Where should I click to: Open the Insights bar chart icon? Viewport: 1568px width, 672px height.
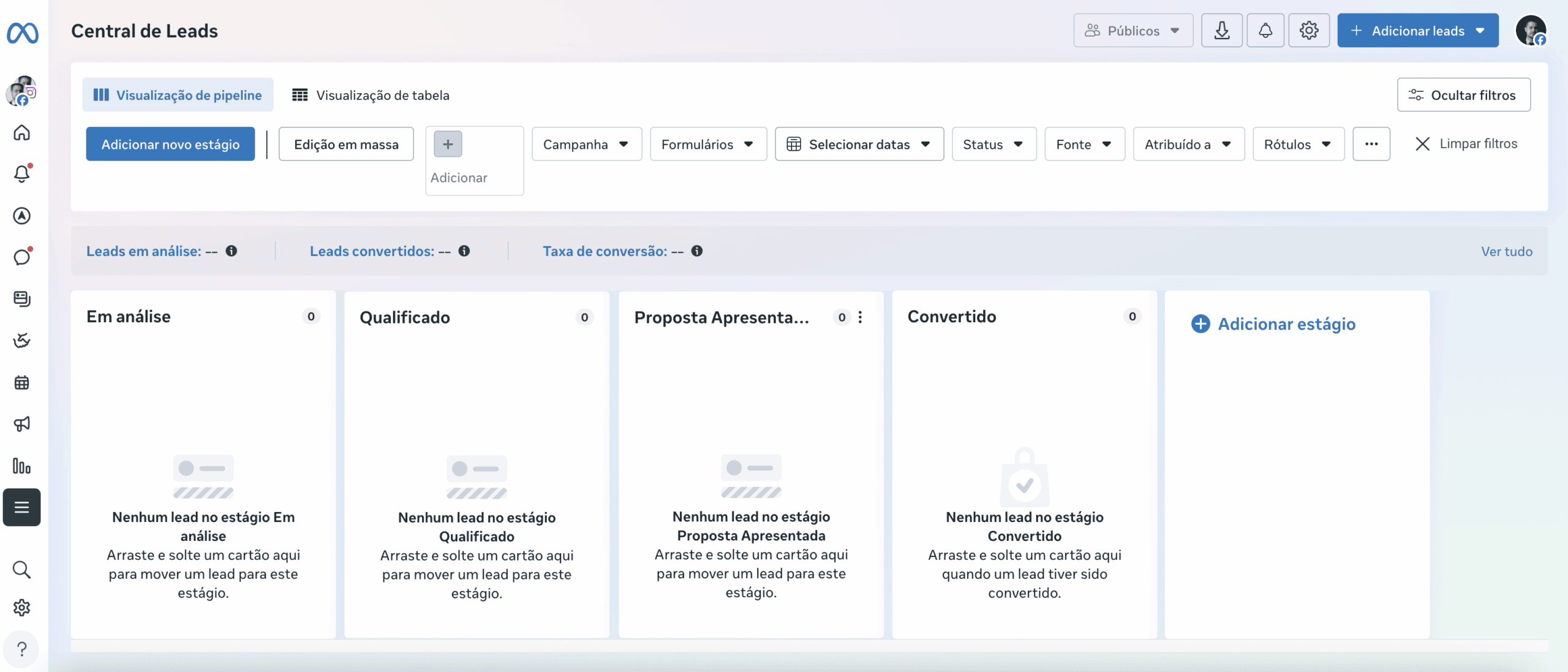coord(22,466)
